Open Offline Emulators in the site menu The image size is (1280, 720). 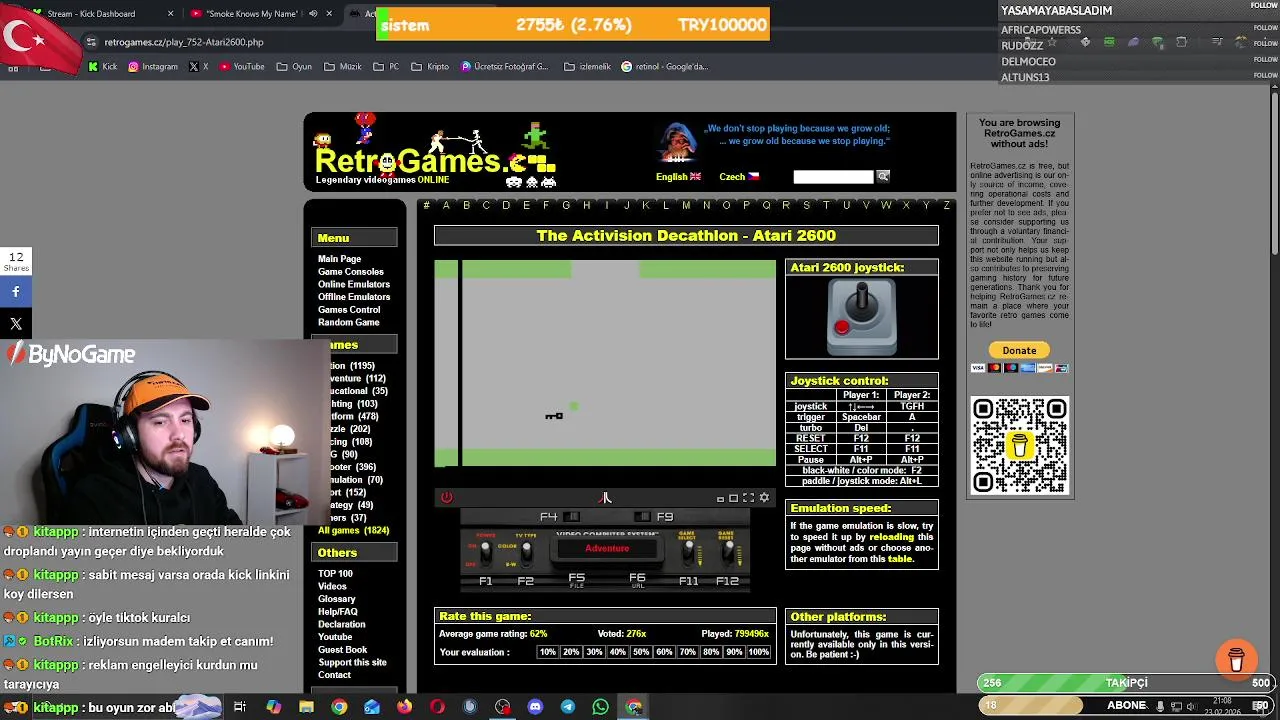354,297
